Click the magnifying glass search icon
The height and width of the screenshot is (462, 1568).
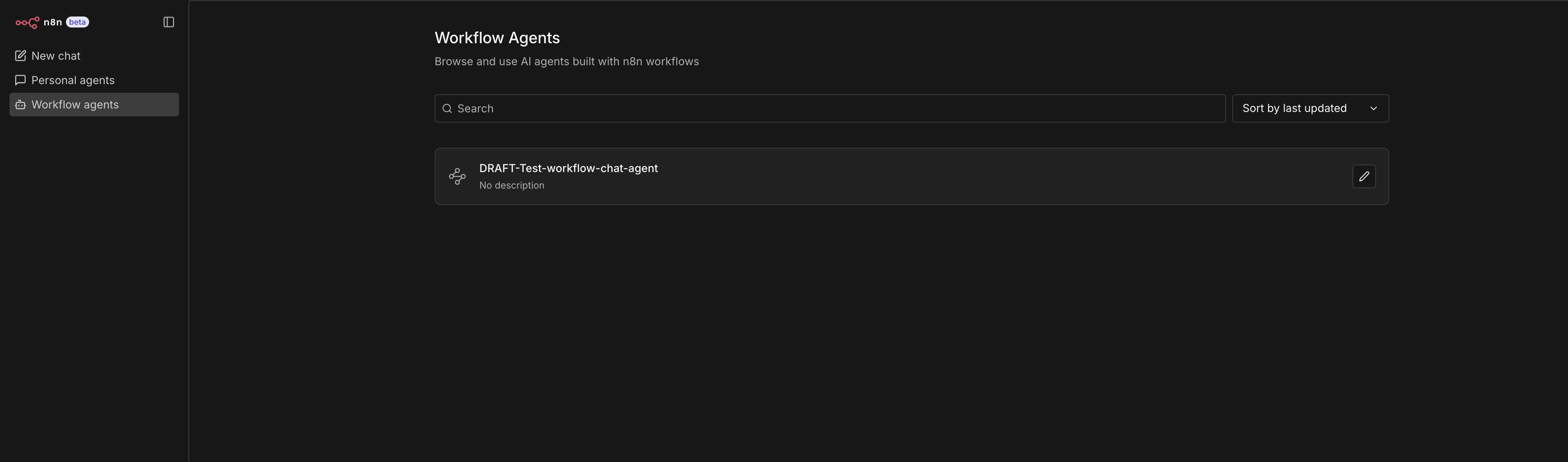coord(447,108)
